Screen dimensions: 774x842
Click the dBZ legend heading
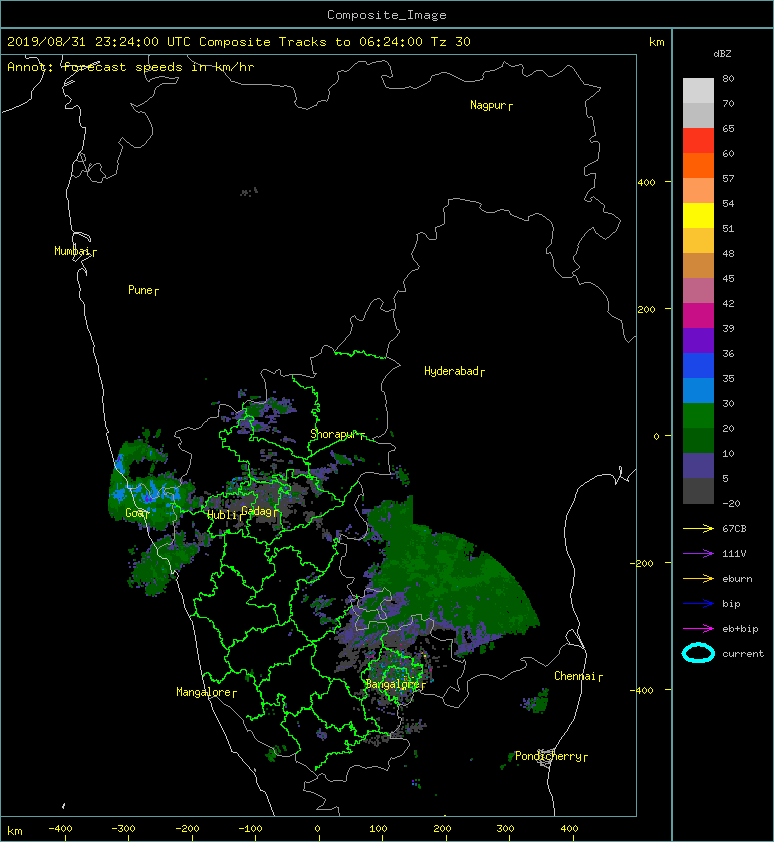722,54
